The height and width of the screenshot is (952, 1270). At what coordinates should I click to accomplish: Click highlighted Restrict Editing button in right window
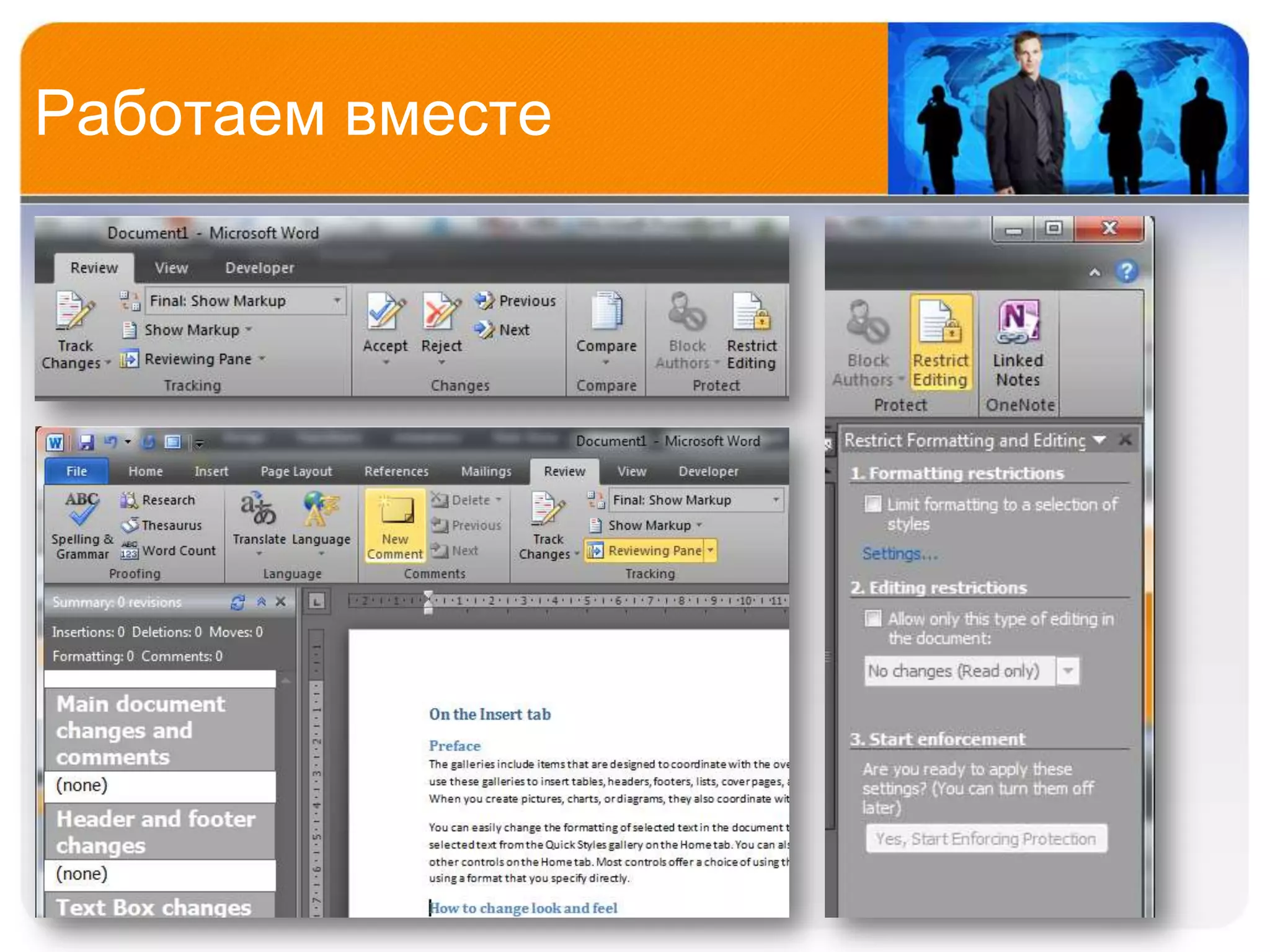(x=940, y=343)
